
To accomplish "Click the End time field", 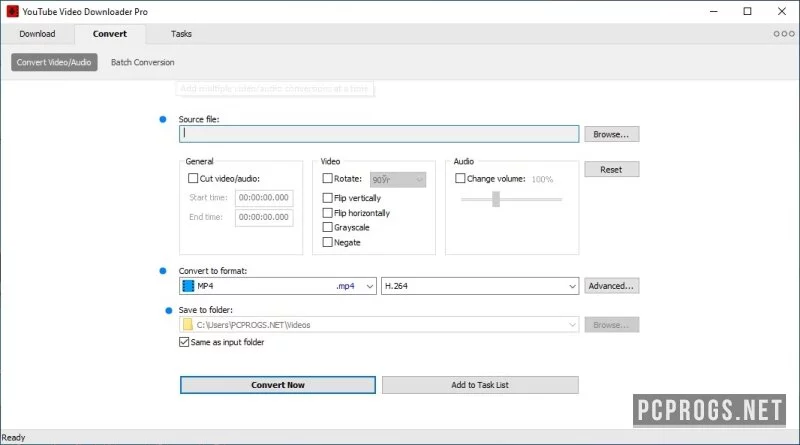I will pos(264,217).
